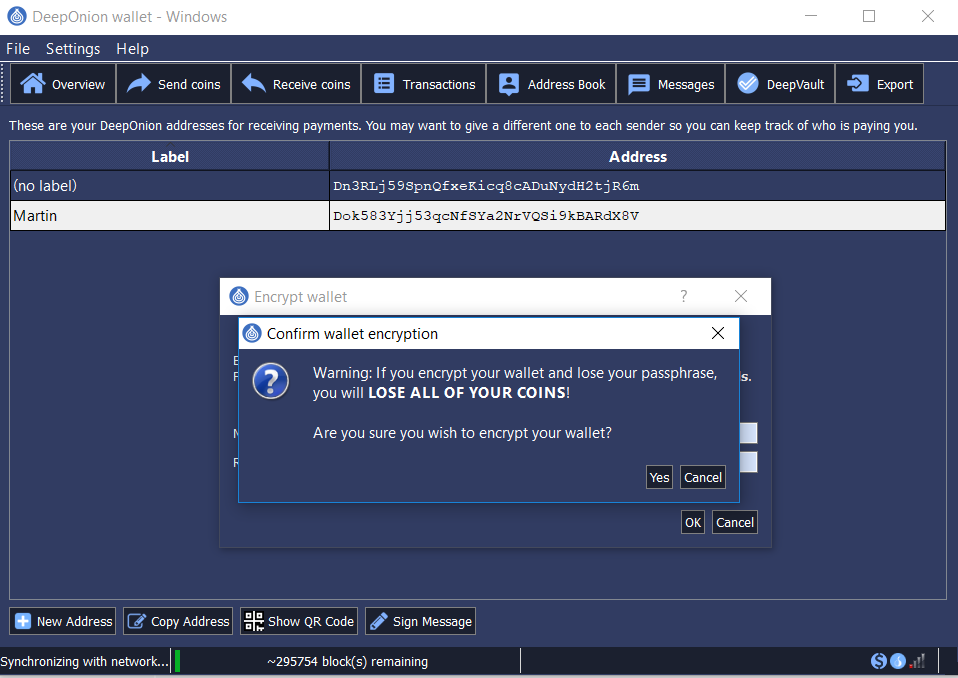Open the Receive coins tab
This screenshot has width=958, height=678.
tap(296, 84)
